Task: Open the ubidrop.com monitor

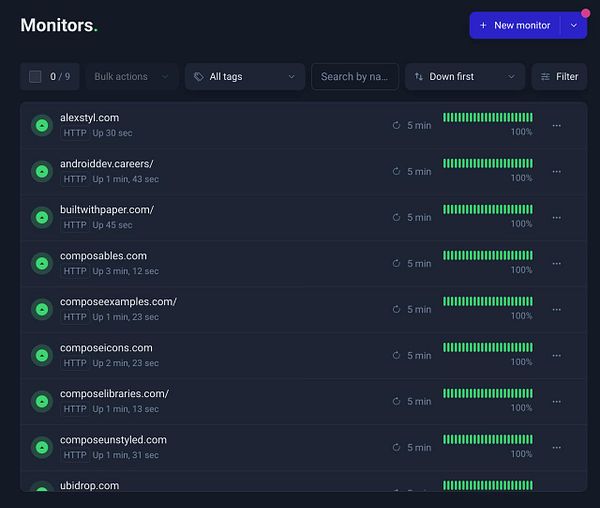Action: [90, 485]
